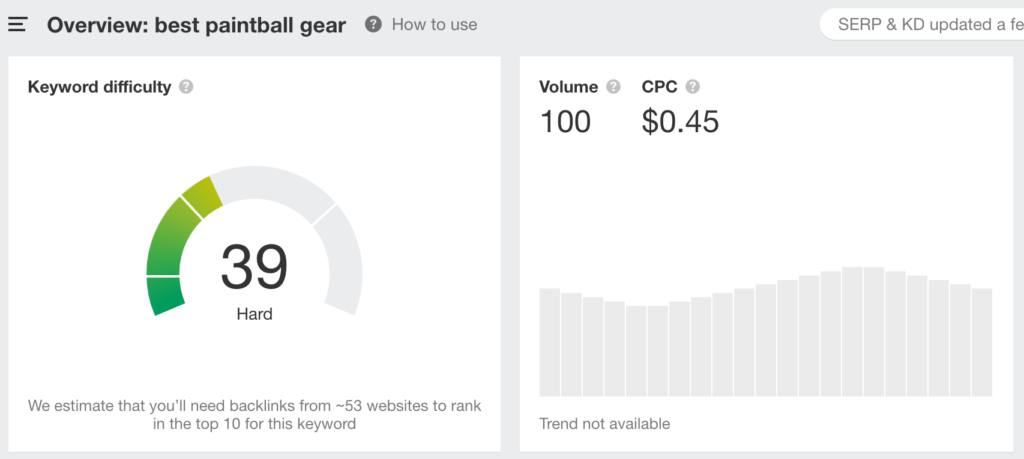Click the yellow-green gauge segment
This screenshot has width=1024, height=459.
(201, 197)
